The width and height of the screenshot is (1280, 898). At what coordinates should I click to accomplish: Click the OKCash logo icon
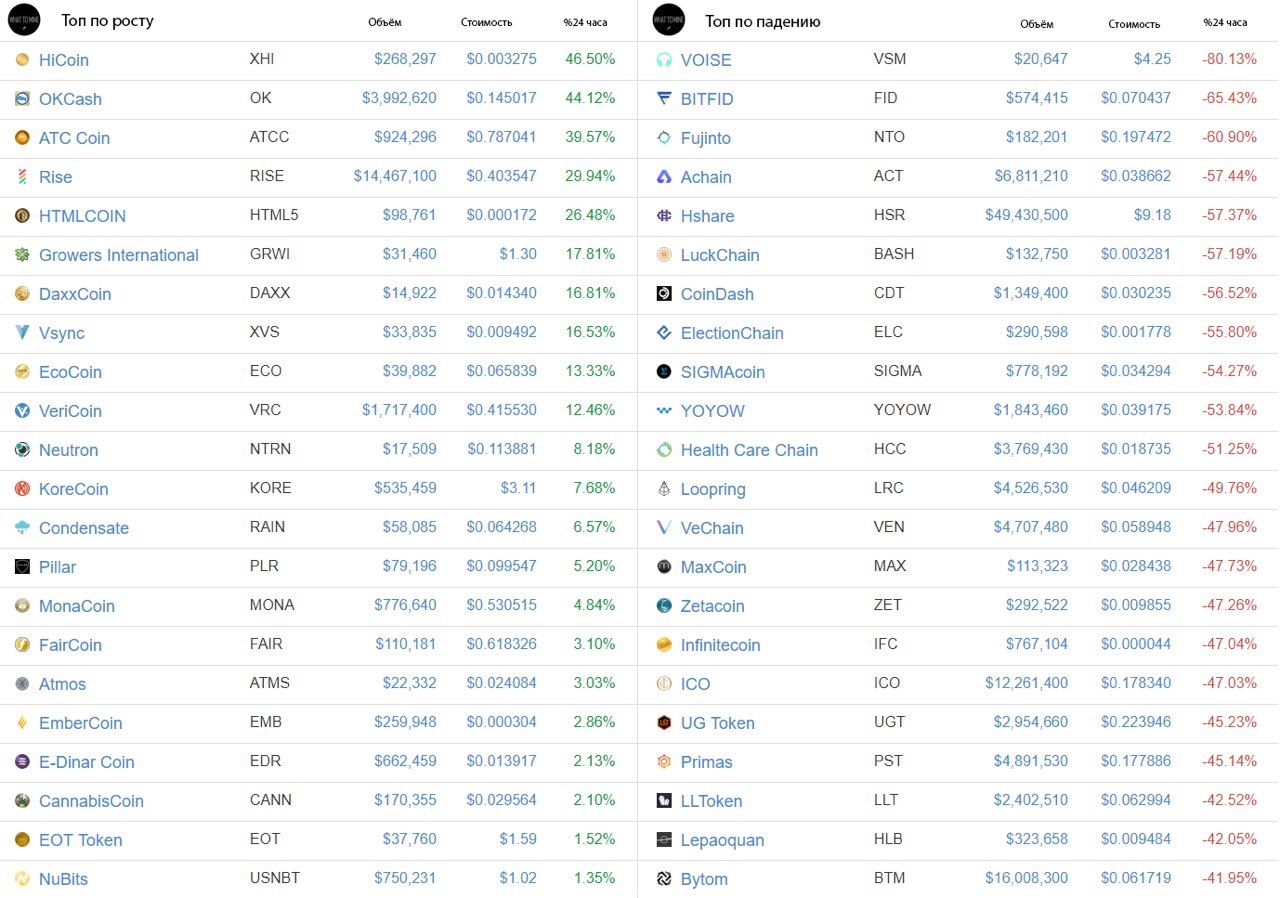[x=22, y=99]
